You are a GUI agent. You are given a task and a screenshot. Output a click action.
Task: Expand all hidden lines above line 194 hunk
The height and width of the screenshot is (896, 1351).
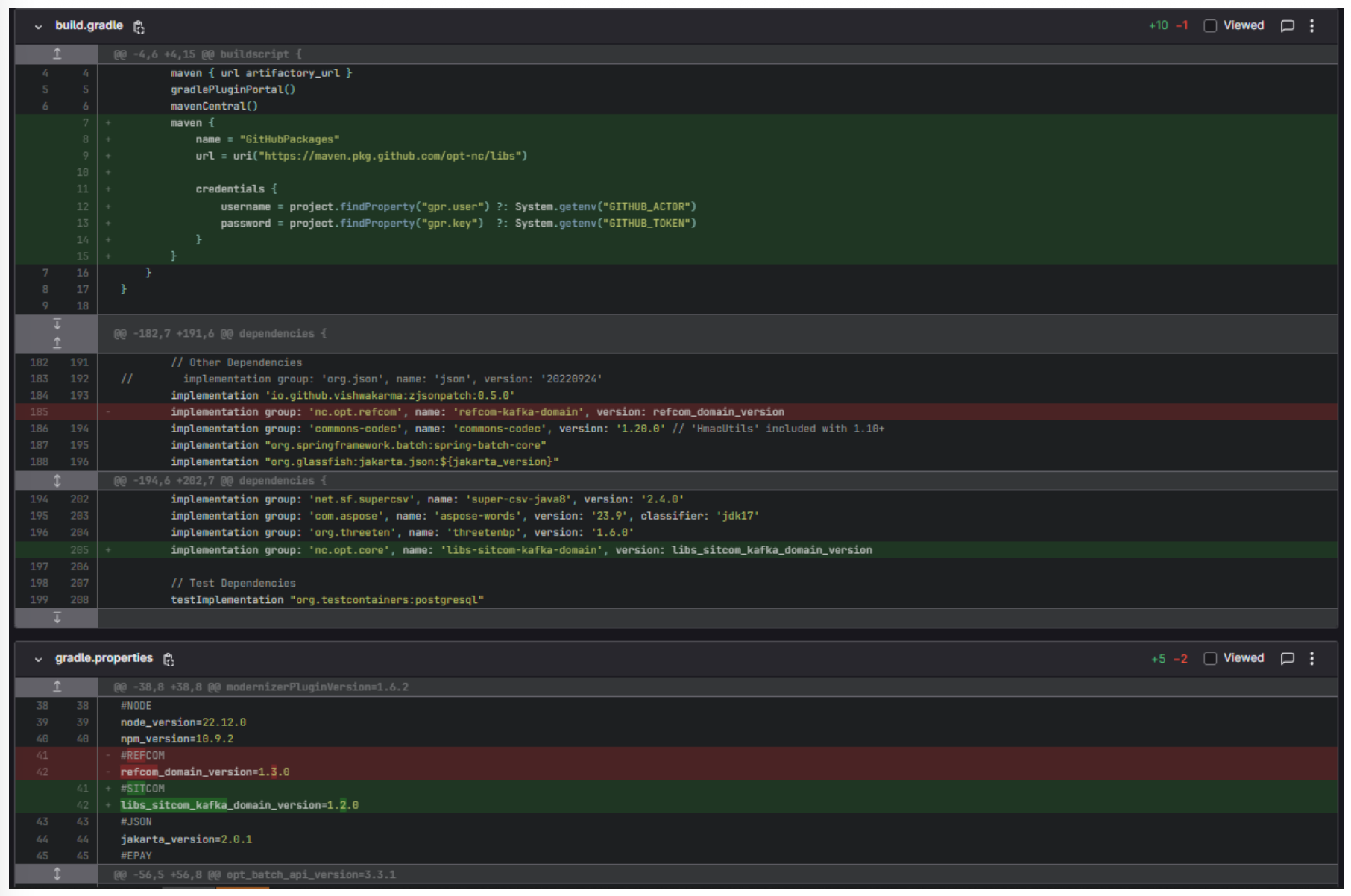coord(57,481)
